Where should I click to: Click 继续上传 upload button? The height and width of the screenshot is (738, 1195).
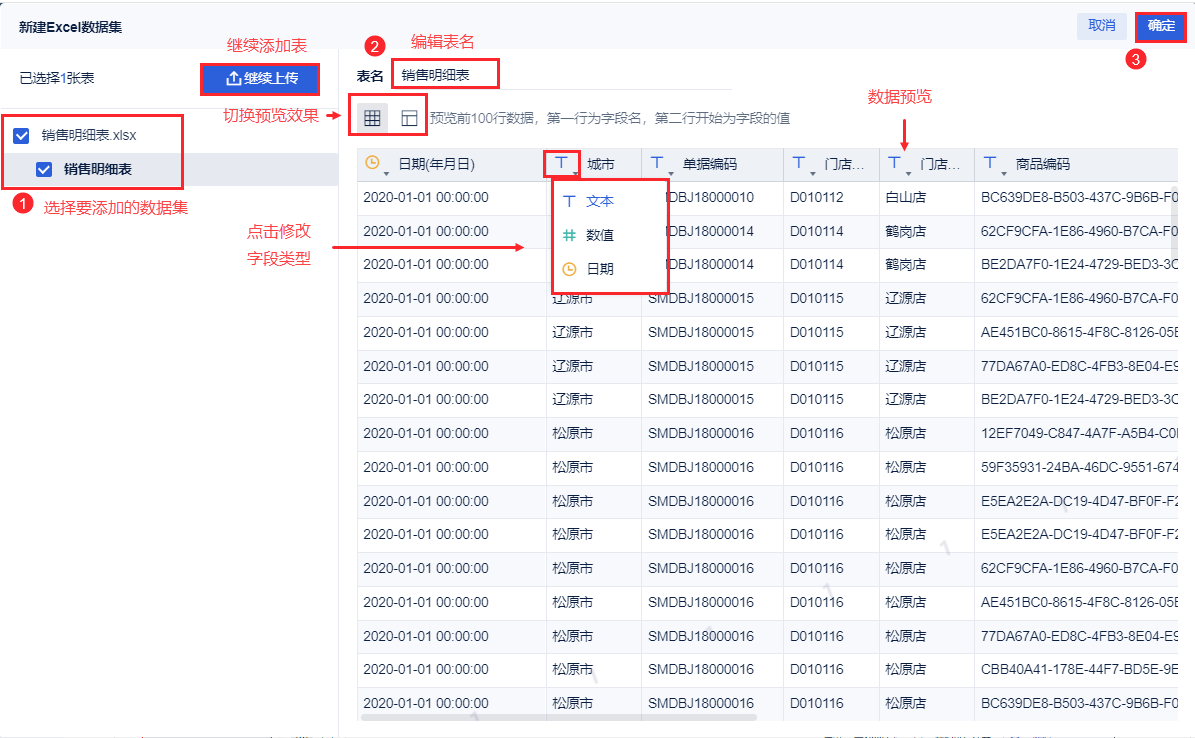[x=260, y=79]
